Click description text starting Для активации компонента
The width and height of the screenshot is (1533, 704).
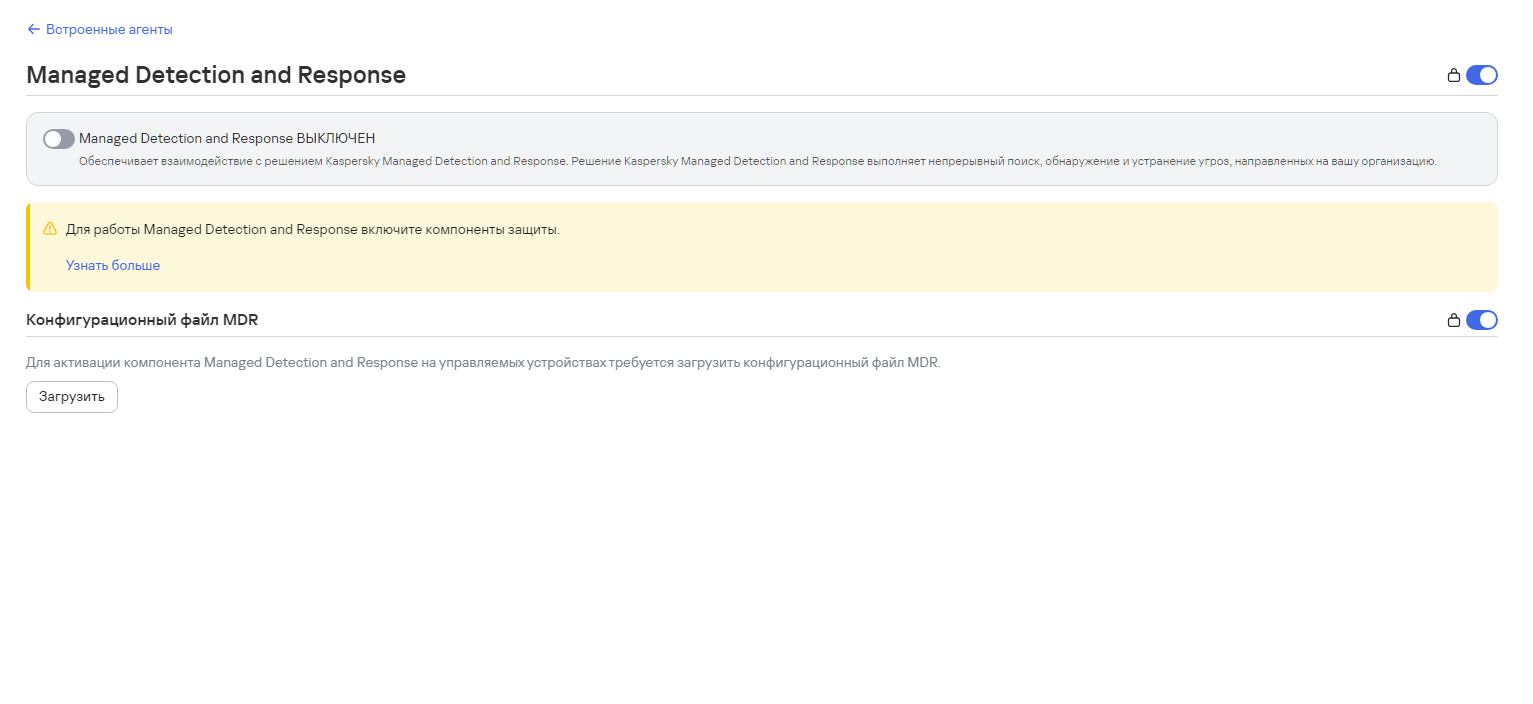(x=483, y=362)
